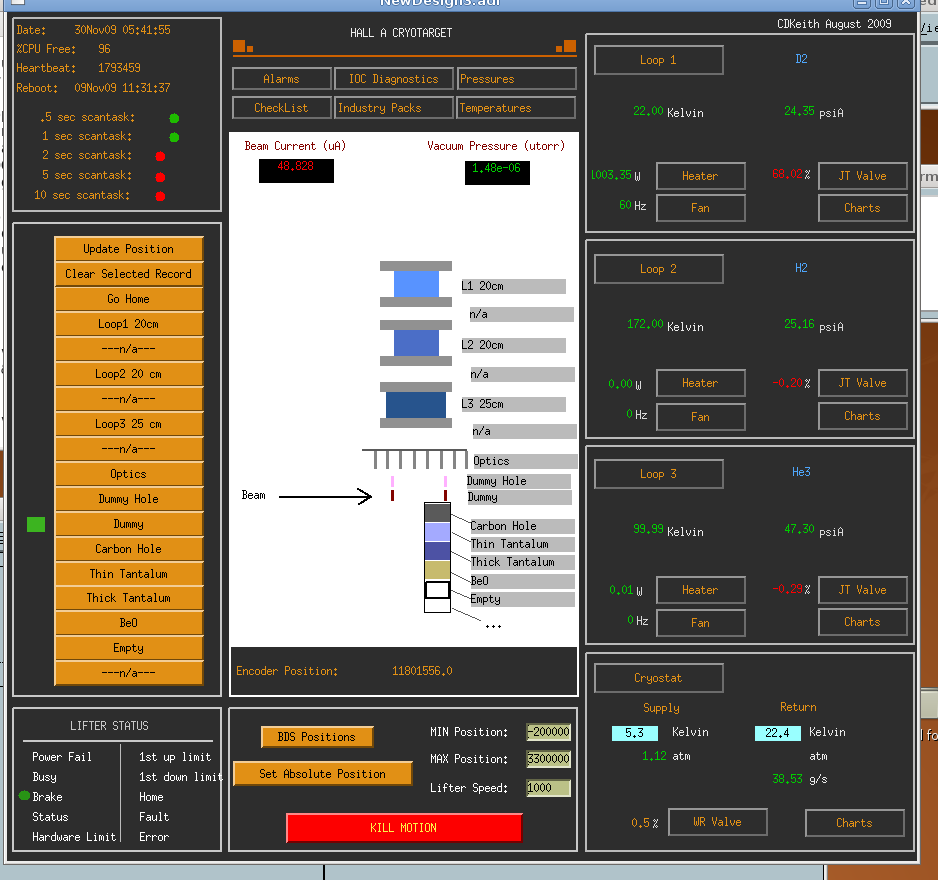The width and height of the screenshot is (938, 880).
Task: Move to the Thin Tantalum target
Action: click(129, 574)
